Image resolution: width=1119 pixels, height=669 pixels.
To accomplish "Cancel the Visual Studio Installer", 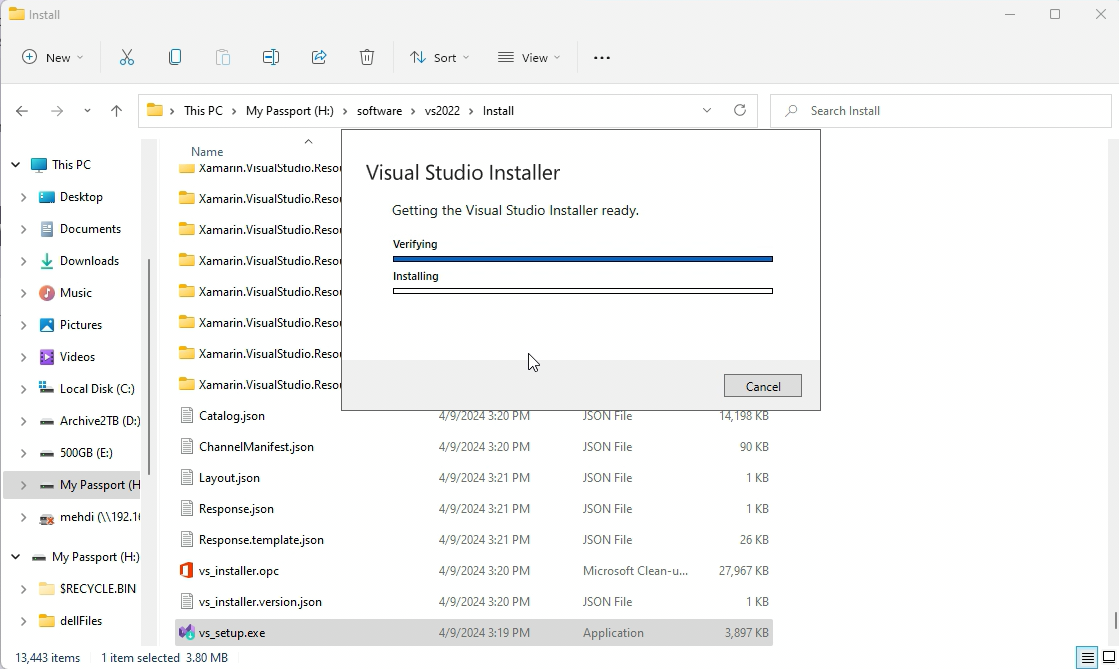I will (x=763, y=386).
